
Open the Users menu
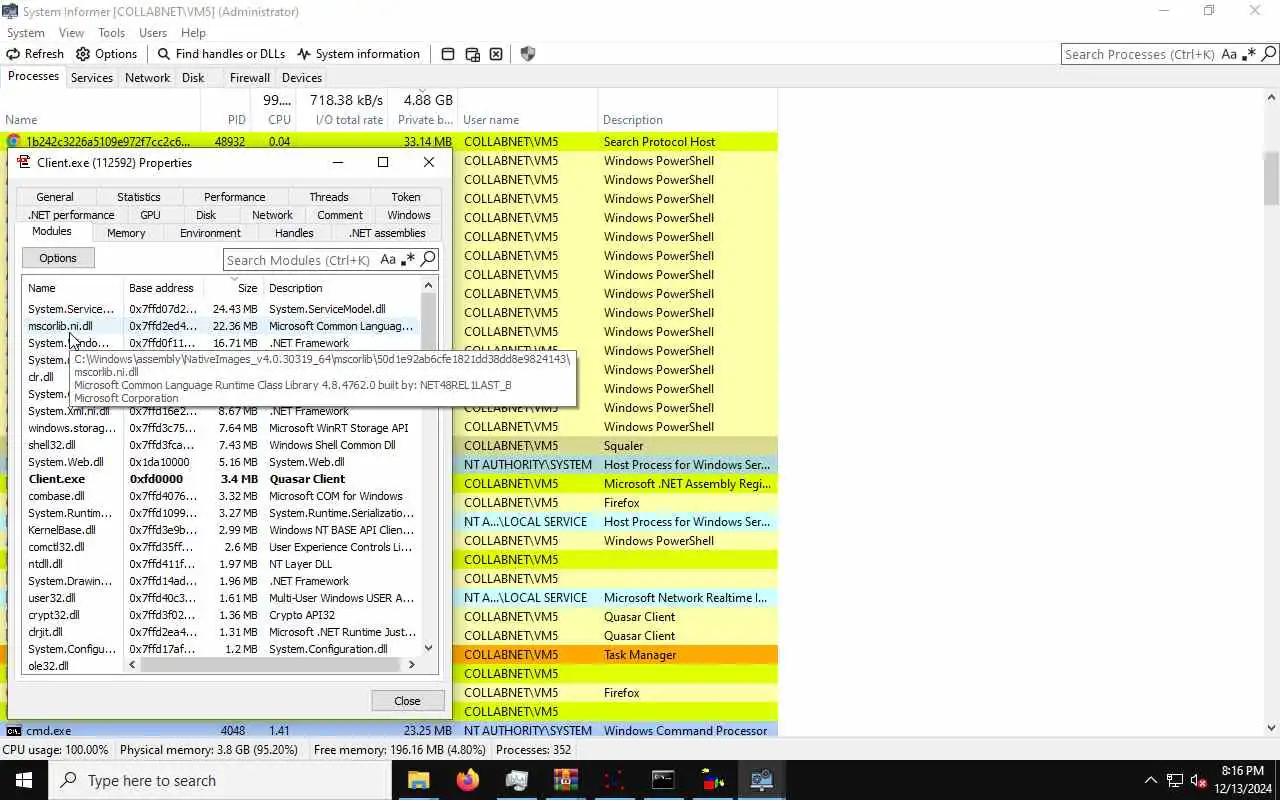[153, 33]
